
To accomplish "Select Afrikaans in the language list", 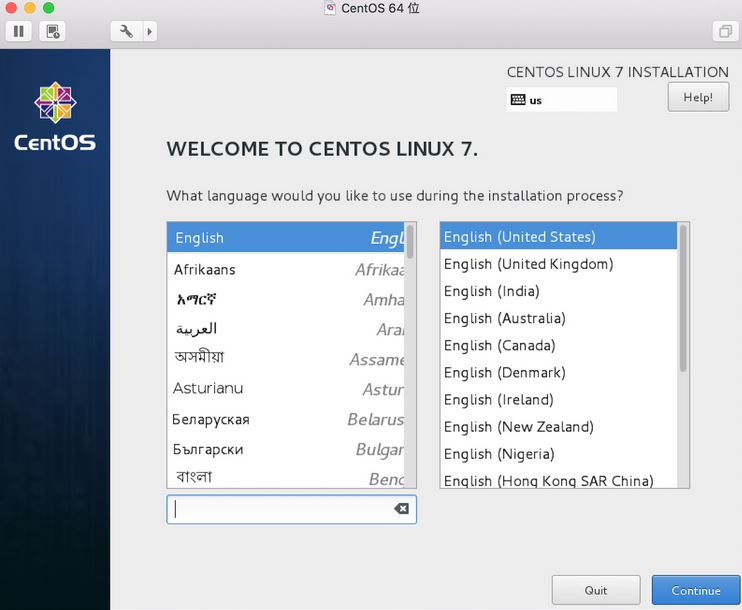I will [x=286, y=269].
